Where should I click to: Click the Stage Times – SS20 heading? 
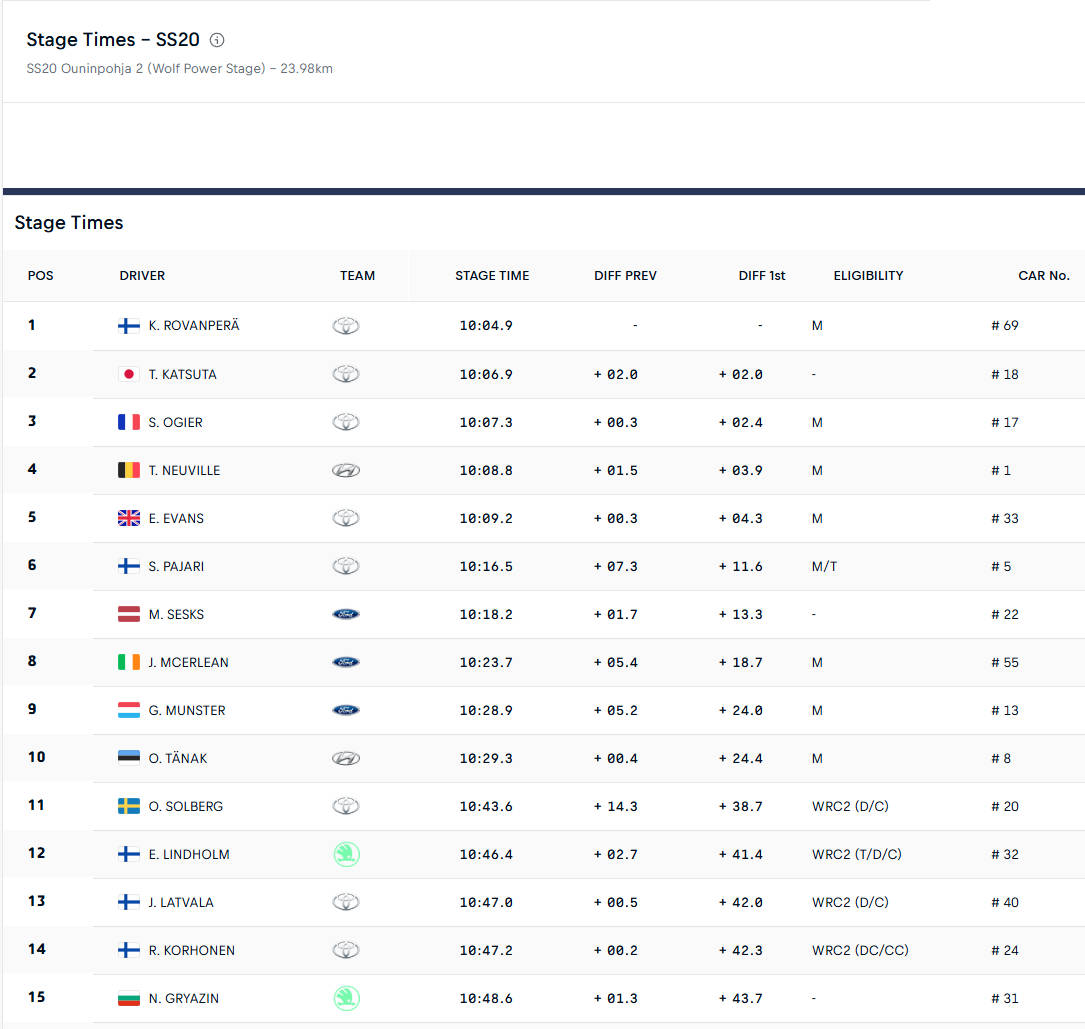click(x=113, y=40)
